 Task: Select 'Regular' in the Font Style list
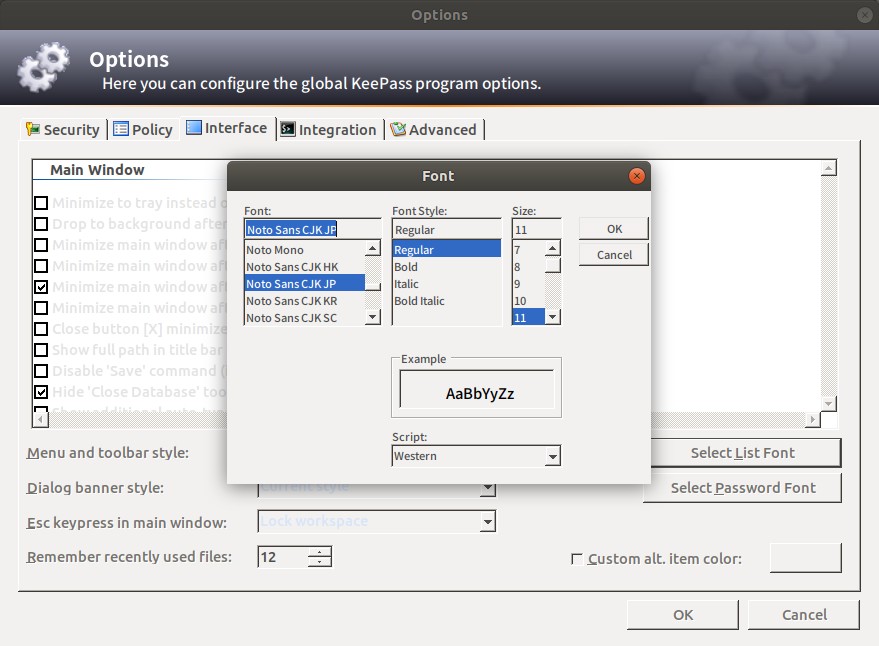447,250
